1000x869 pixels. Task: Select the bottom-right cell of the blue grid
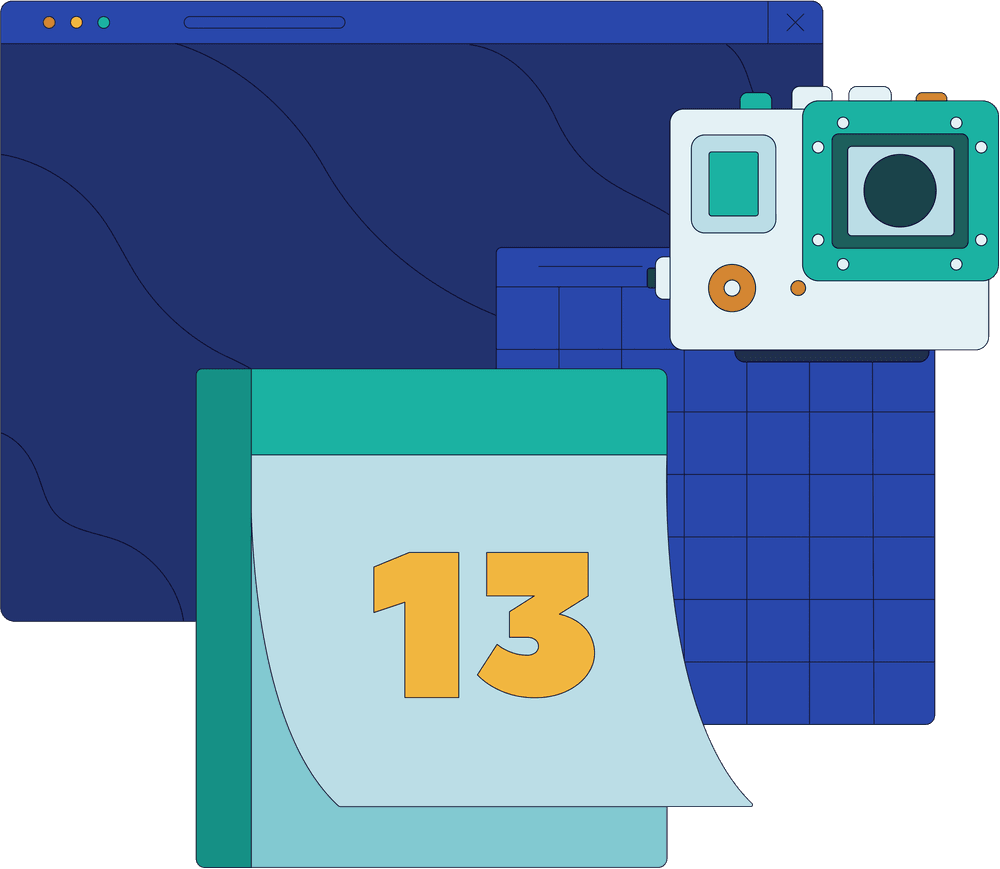point(904,692)
